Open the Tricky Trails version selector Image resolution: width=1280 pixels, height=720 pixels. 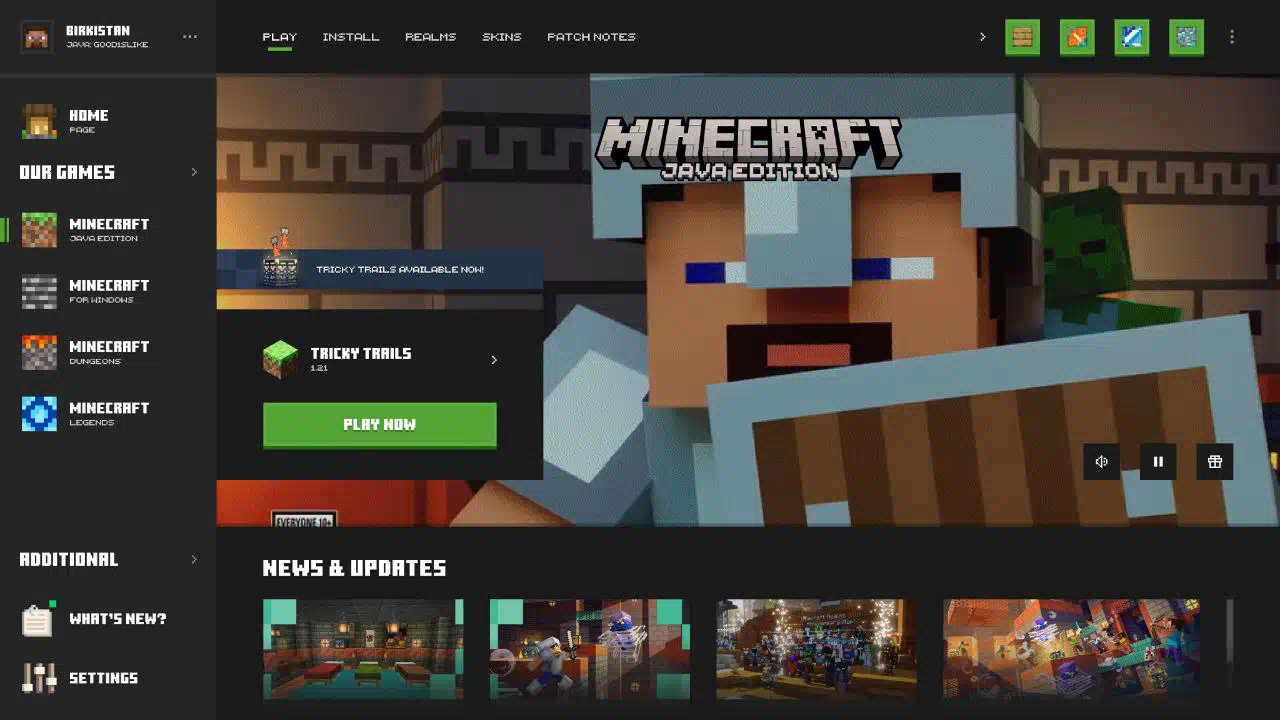click(380, 359)
